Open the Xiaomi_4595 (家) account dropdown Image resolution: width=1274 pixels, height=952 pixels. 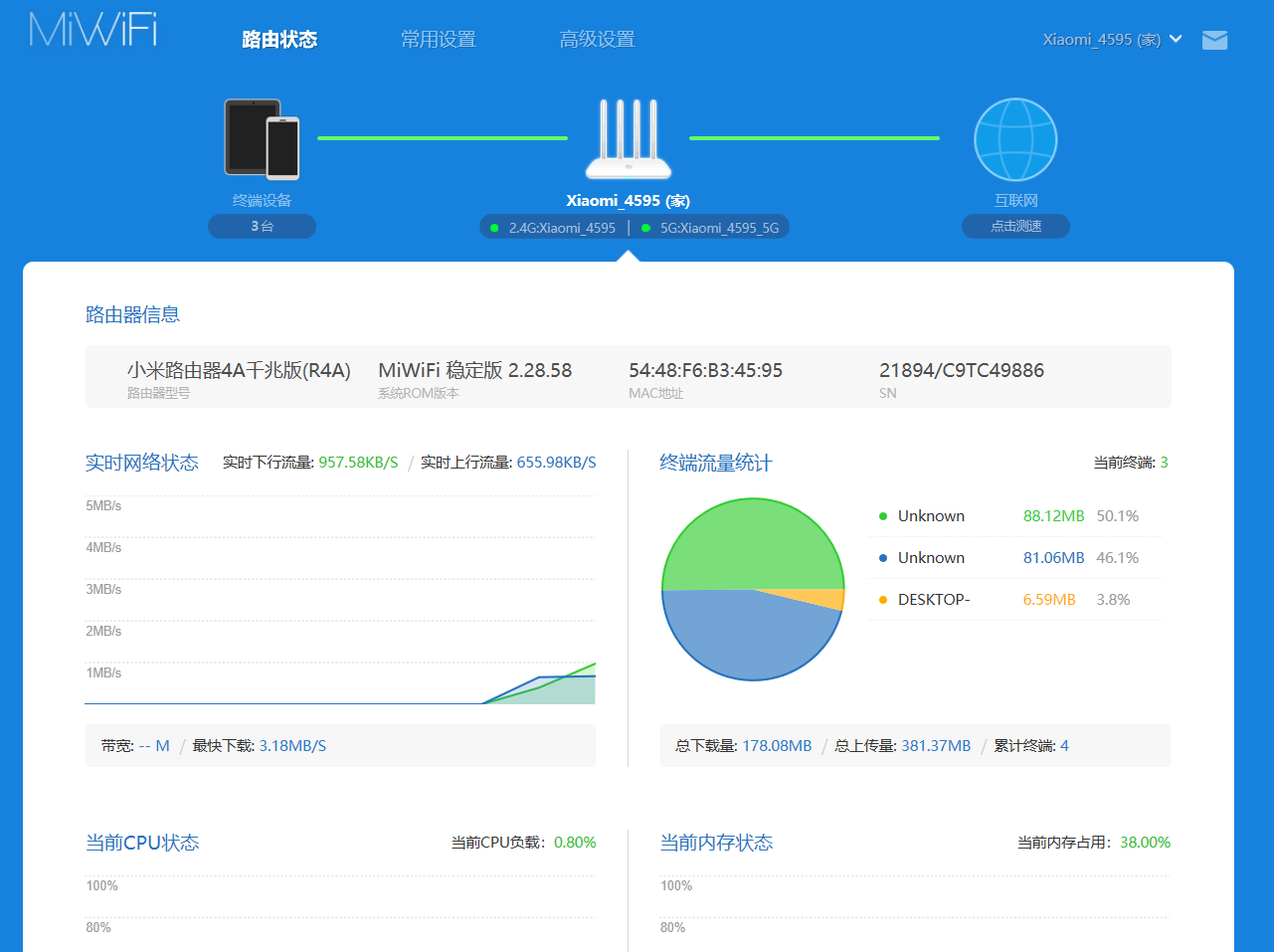tap(1112, 41)
